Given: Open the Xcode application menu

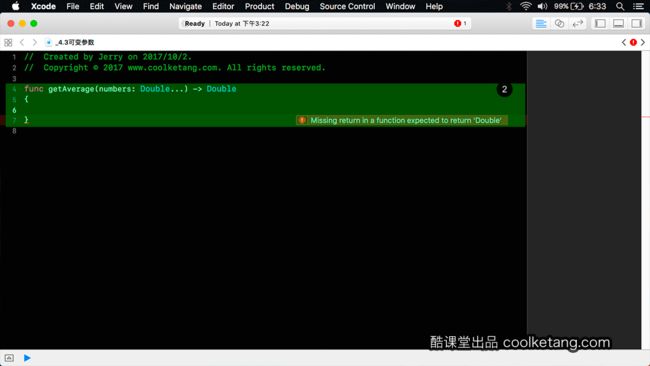Looking at the screenshot, I should click(43, 6).
